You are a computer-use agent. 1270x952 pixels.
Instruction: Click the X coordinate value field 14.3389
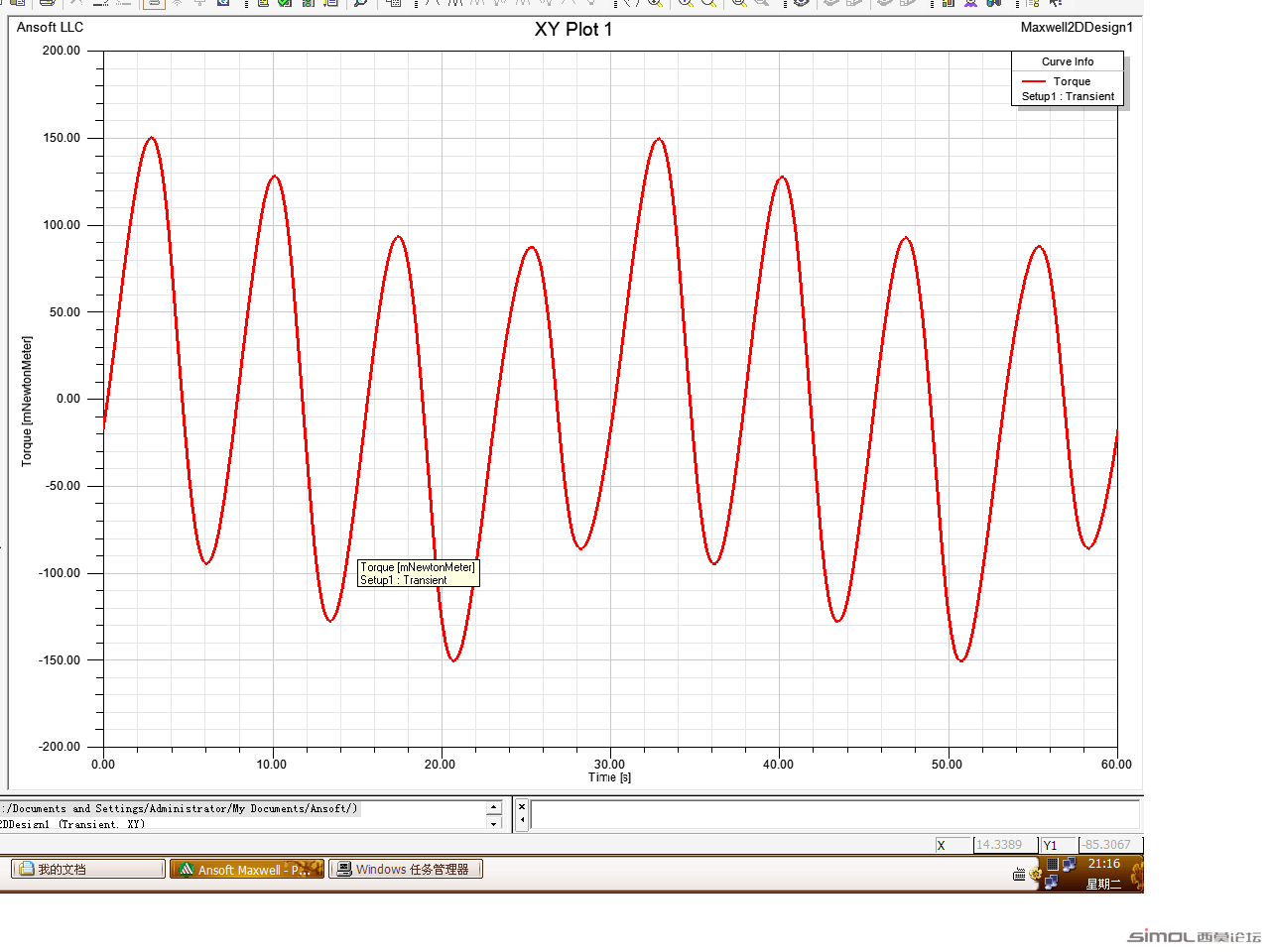coord(1005,845)
